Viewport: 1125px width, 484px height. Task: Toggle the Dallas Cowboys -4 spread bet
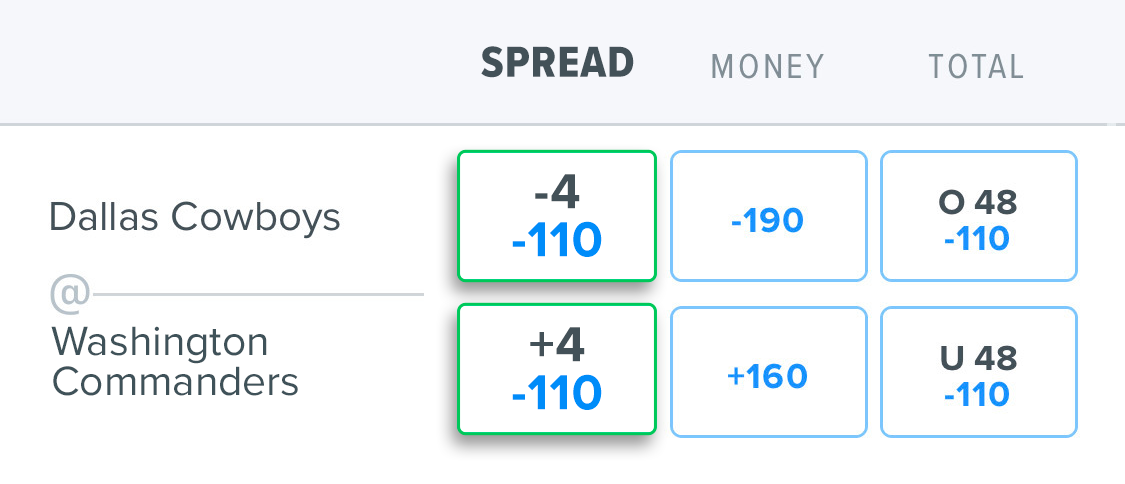(x=556, y=216)
